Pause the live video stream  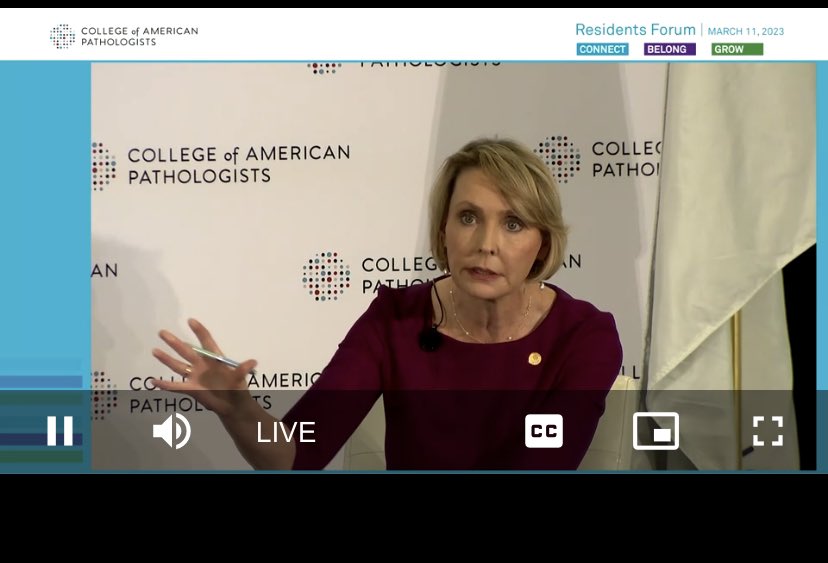pos(60,430)
